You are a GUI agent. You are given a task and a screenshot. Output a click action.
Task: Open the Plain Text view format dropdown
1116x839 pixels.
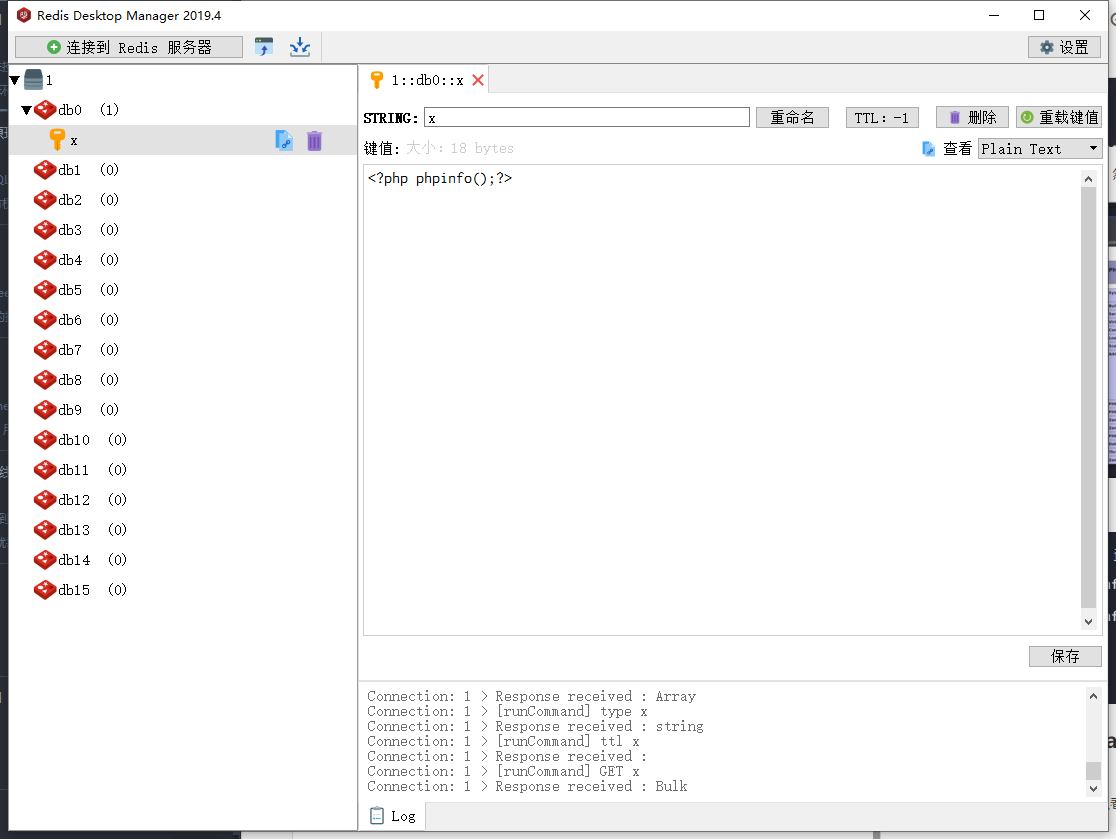pos(1040,149)
